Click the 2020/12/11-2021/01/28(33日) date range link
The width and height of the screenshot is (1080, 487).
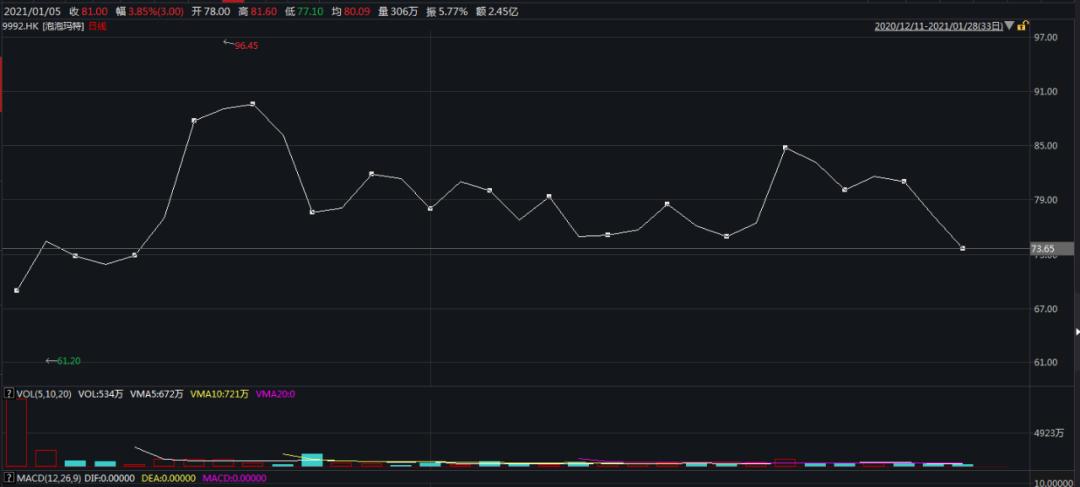pos(938,26)
